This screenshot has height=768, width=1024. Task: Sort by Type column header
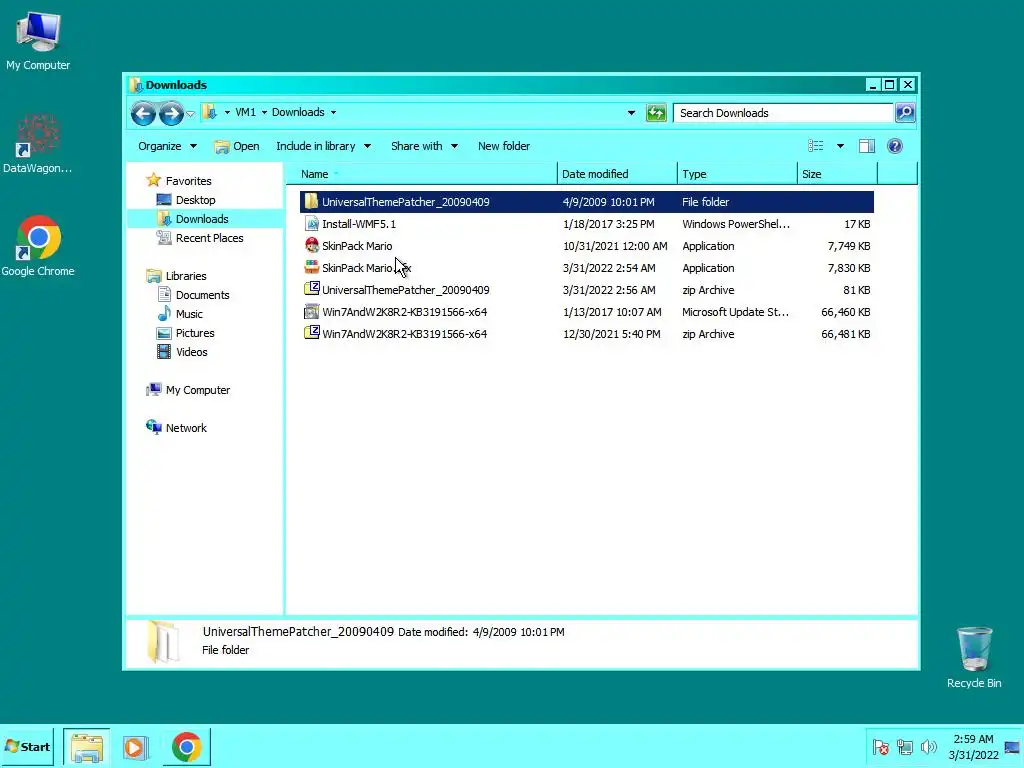pyautogui.click(x=738, y=174)
